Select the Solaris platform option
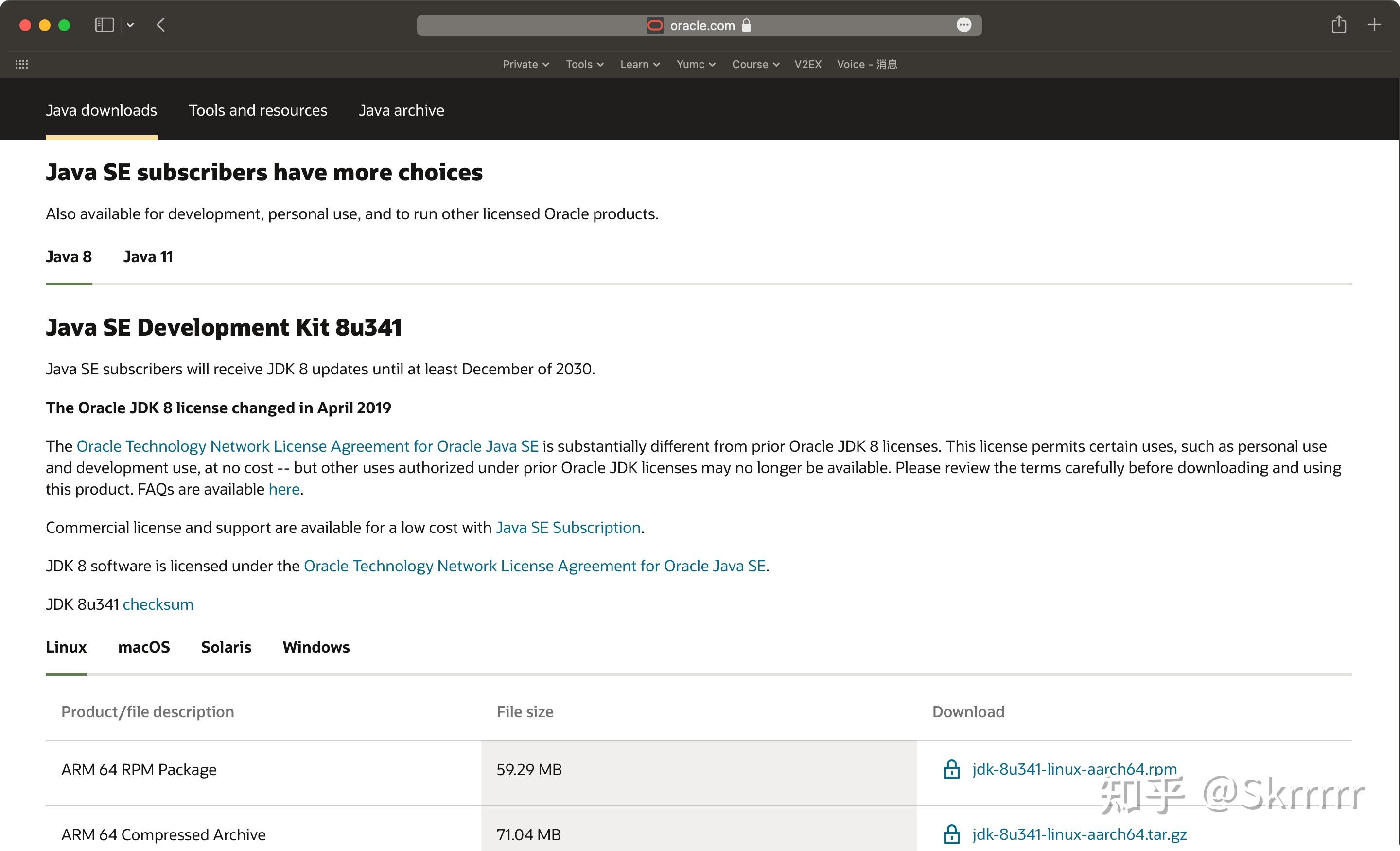1400x851 pixels. click(x=226, y=647)
